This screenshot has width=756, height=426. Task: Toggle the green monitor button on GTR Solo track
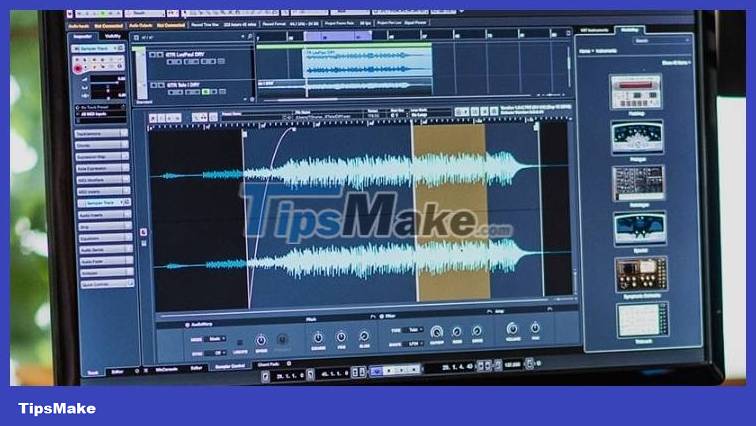click(x=206, y=92)
